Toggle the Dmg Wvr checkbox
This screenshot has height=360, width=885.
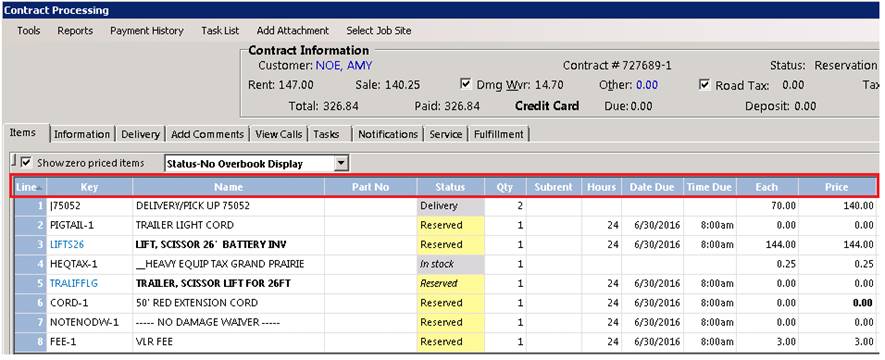[x=466, y=85]
